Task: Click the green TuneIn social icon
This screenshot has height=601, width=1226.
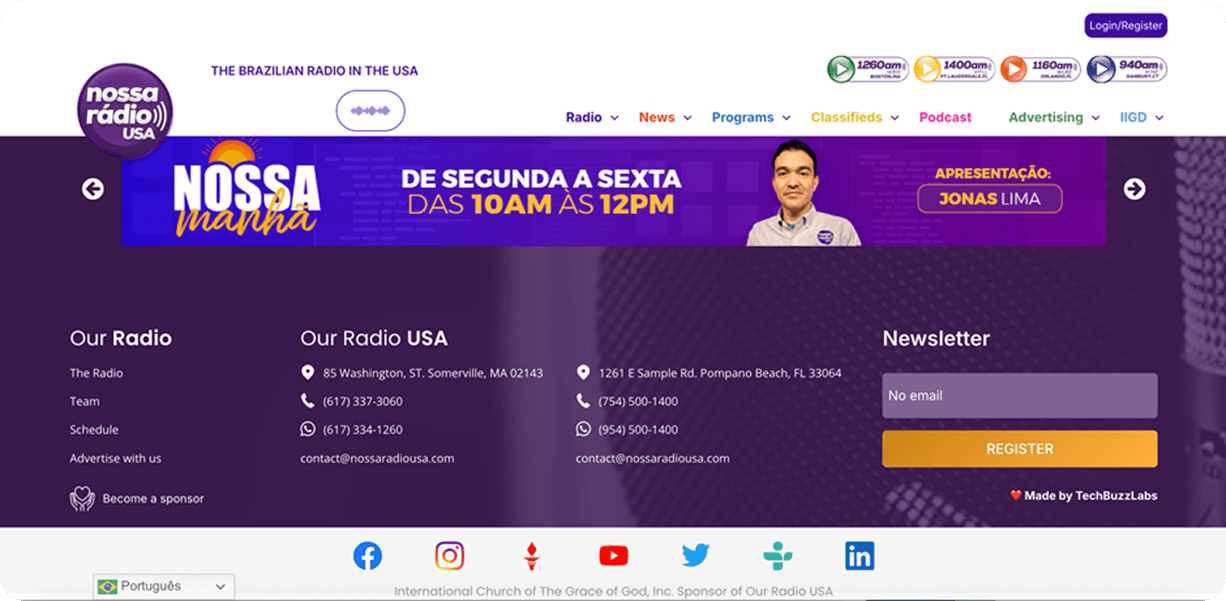Action: tap(777, 556)
